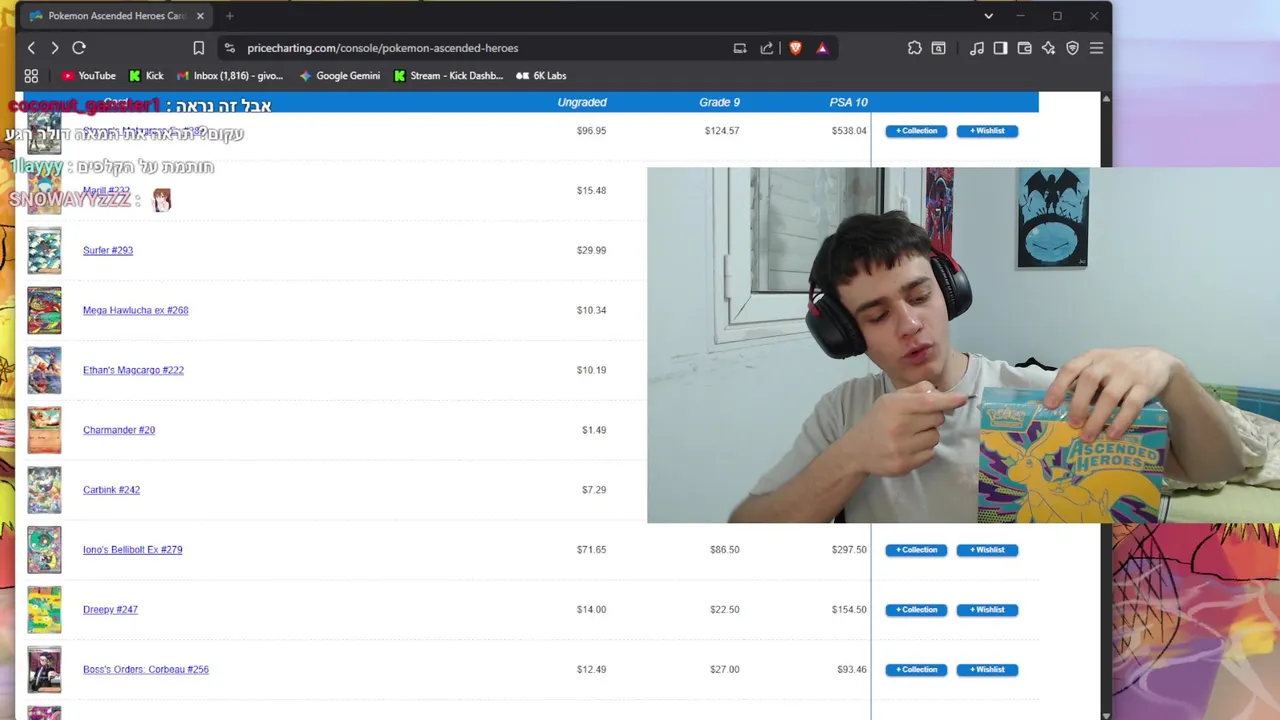Open the YouTube bookmark

pyautogui.click(x=89, y=76)
